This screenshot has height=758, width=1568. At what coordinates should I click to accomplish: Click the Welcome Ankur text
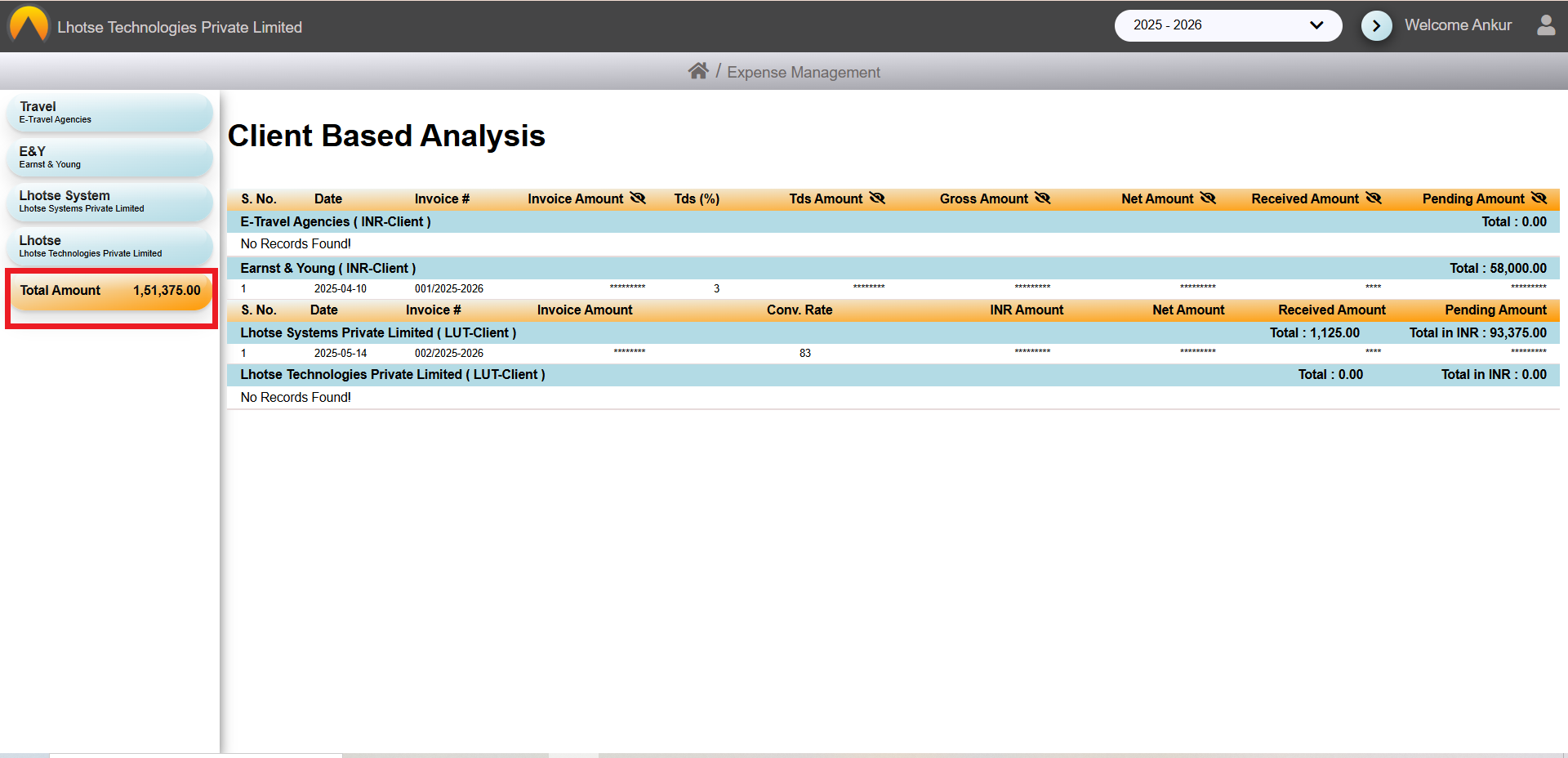click(x=1458, y=25)
